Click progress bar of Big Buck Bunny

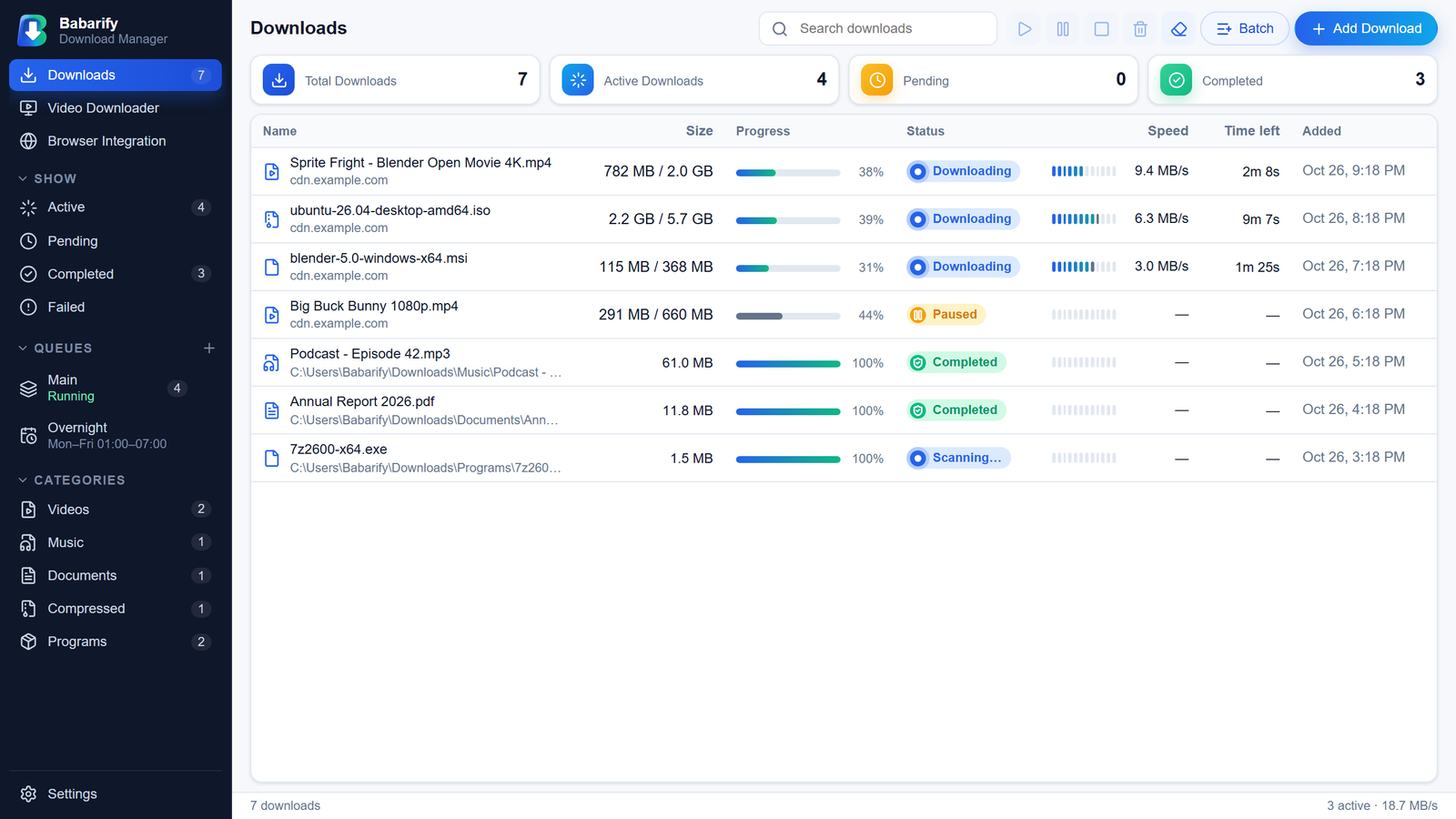(788, 316)
